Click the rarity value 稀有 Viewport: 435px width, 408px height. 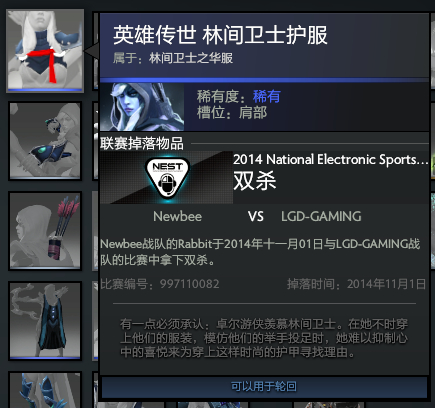(x=267, y=97)
